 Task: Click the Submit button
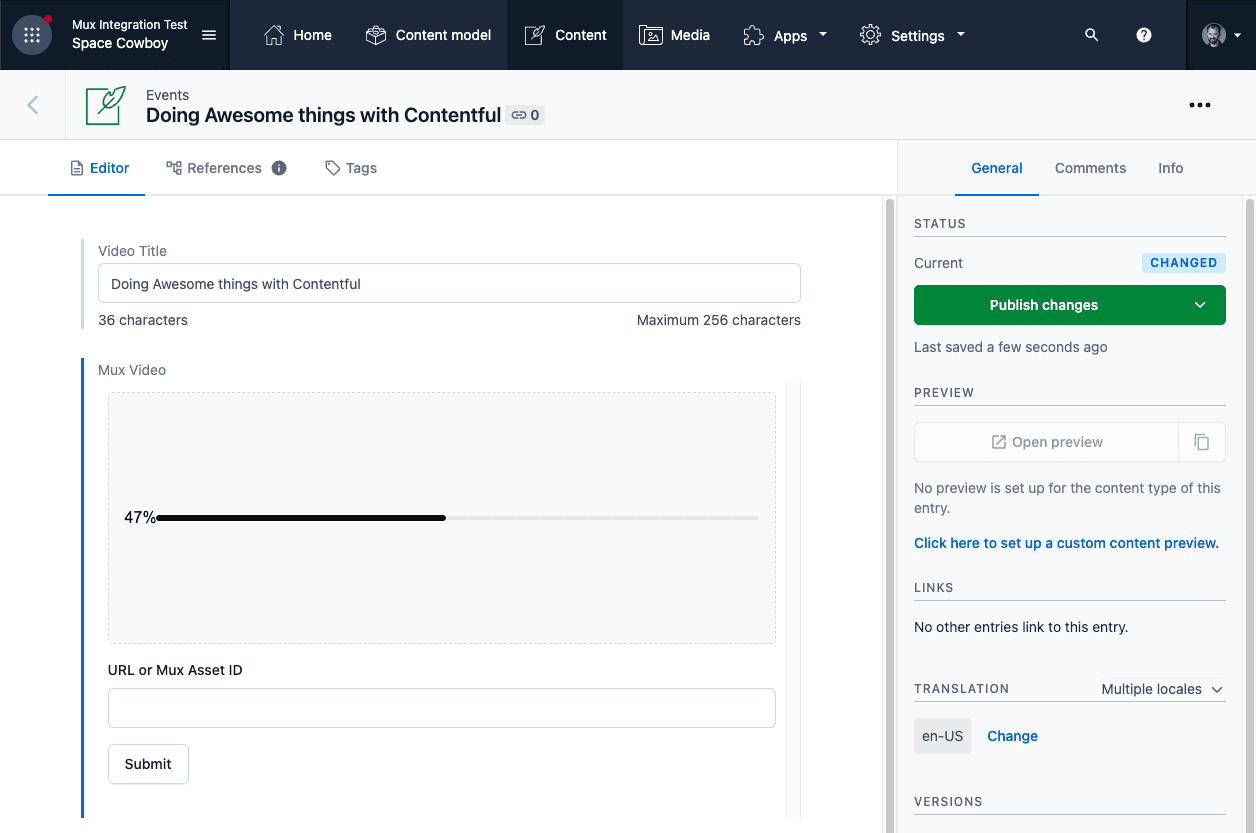(x=148, y=764)
